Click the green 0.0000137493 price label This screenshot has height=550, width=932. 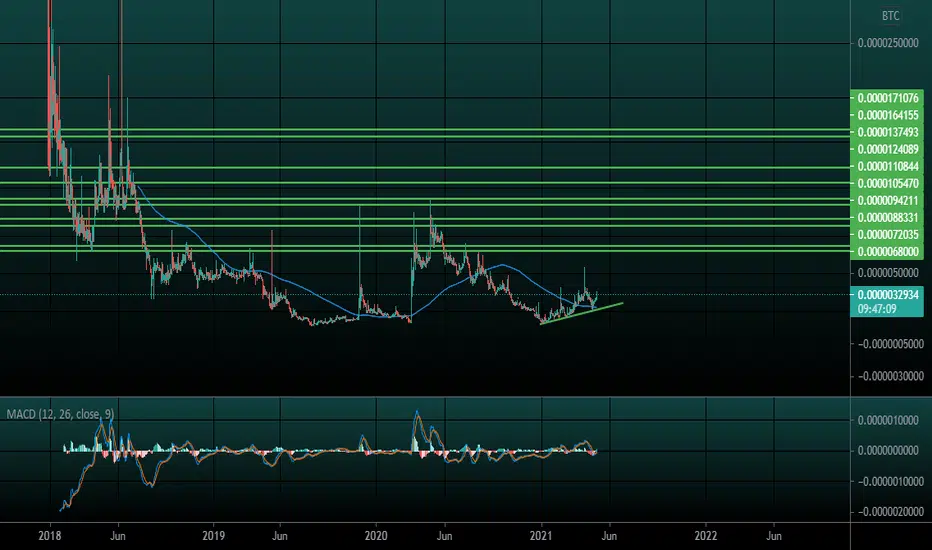[x=888, y=132]
